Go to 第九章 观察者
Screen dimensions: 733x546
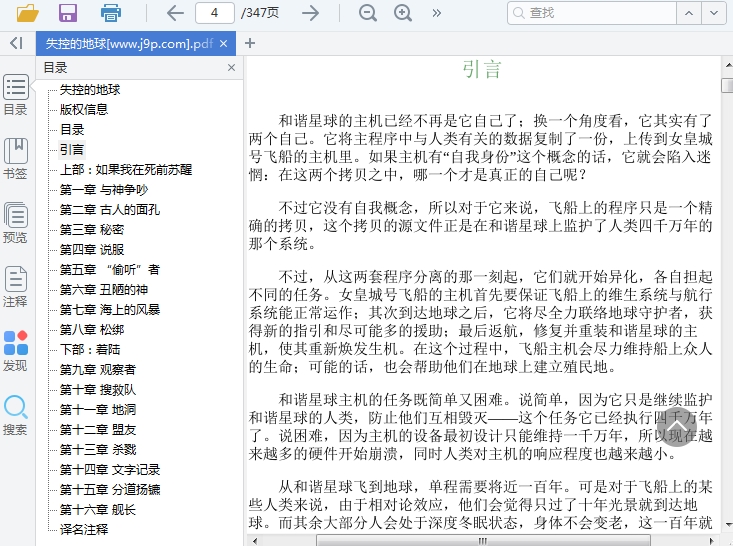pos(97,370)
